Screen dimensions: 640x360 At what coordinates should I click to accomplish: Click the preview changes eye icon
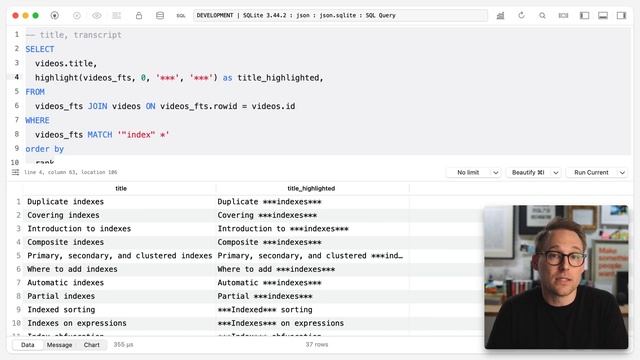(97, 16)
